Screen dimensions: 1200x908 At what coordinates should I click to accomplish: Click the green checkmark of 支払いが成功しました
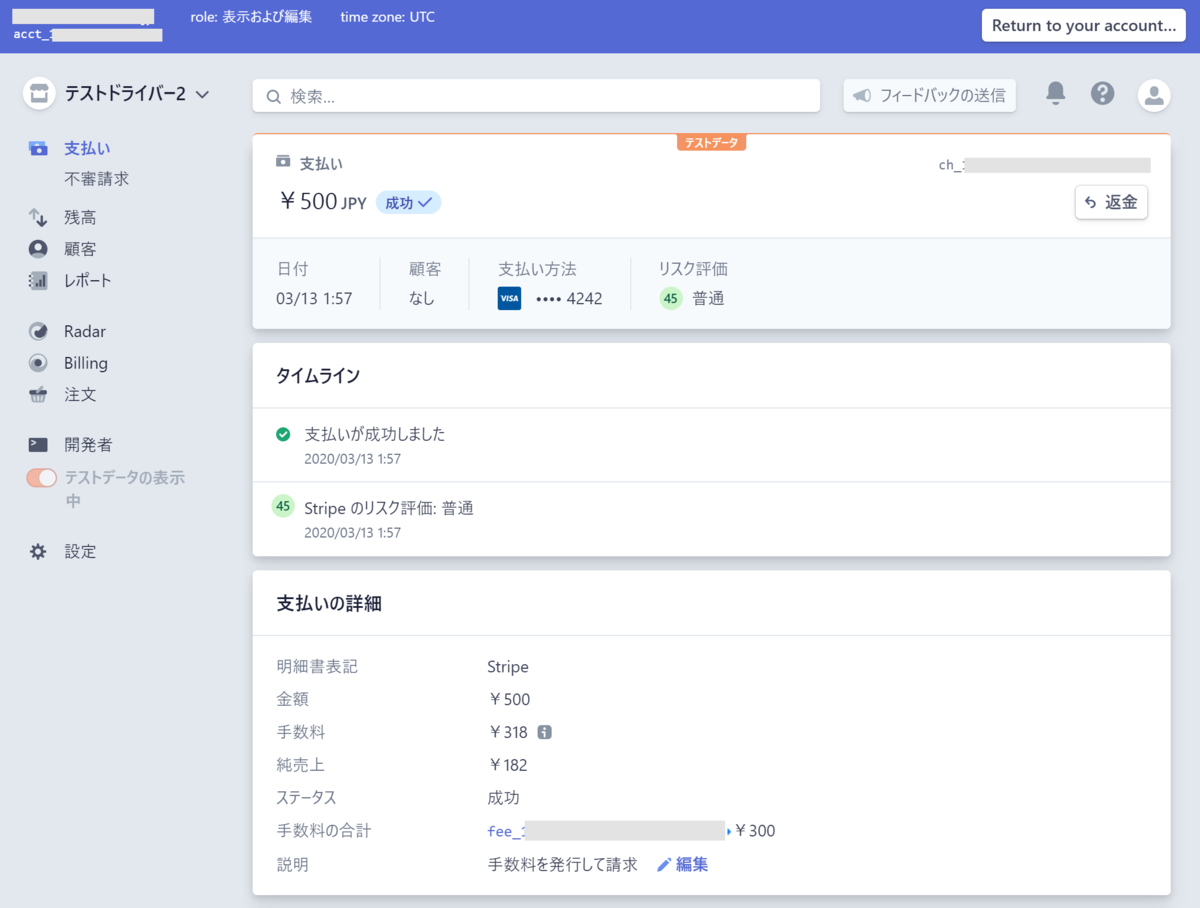283,434
